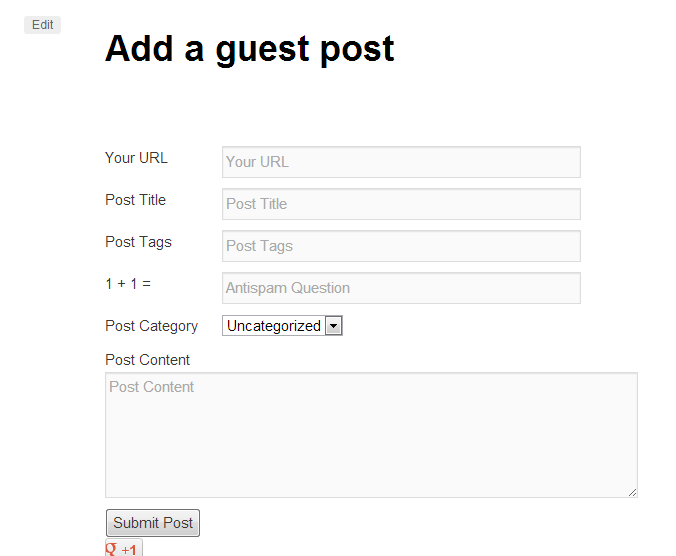Click into the Post Tags field
Viewport: 676px width, 556px height.
[x=400, y=246]
